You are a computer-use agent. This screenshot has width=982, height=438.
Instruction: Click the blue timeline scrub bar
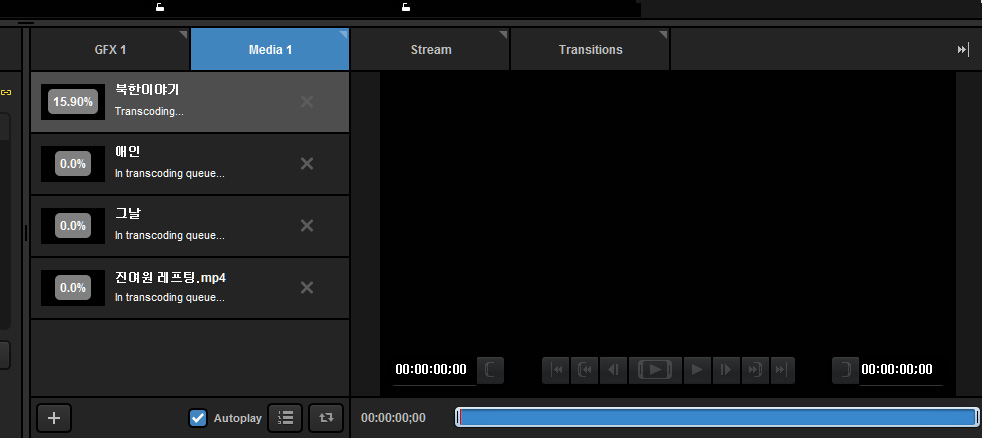coord(717,417)
